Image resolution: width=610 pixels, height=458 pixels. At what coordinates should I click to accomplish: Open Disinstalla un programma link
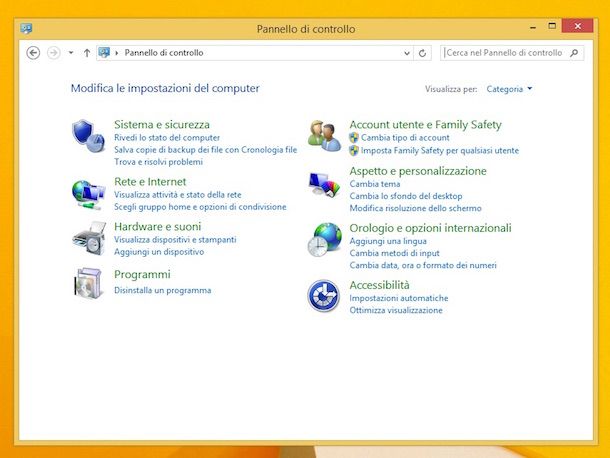[x=162, y=291]
